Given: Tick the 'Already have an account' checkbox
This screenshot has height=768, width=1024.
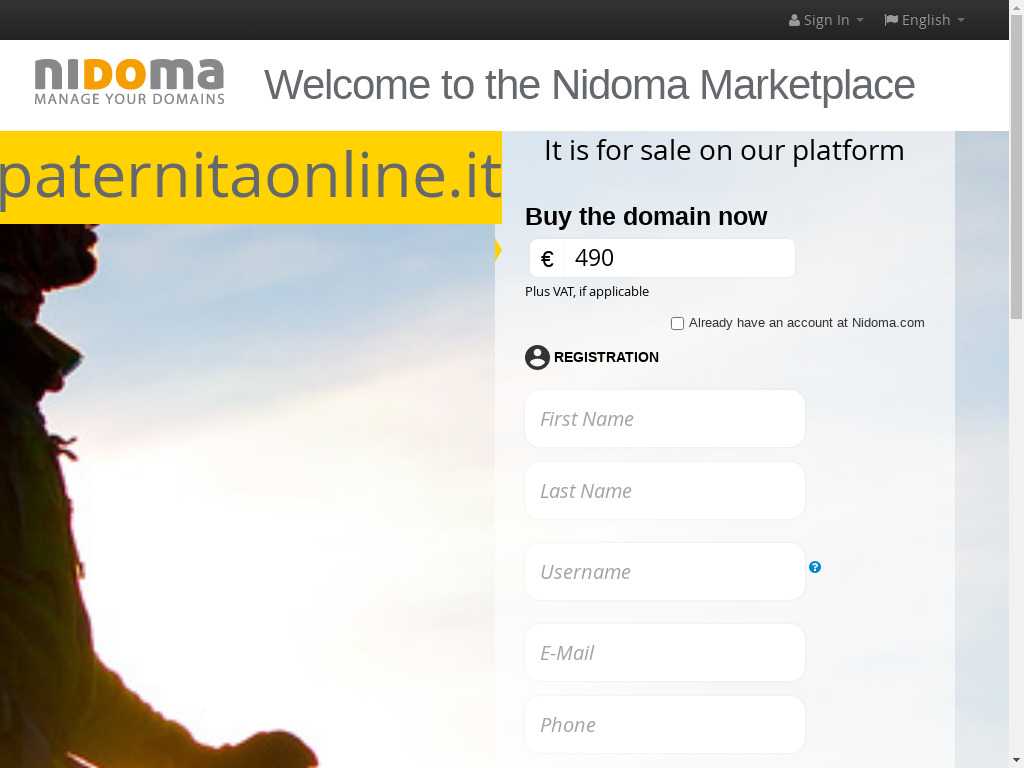Looking at the screenshot, I should pos(677,323).
